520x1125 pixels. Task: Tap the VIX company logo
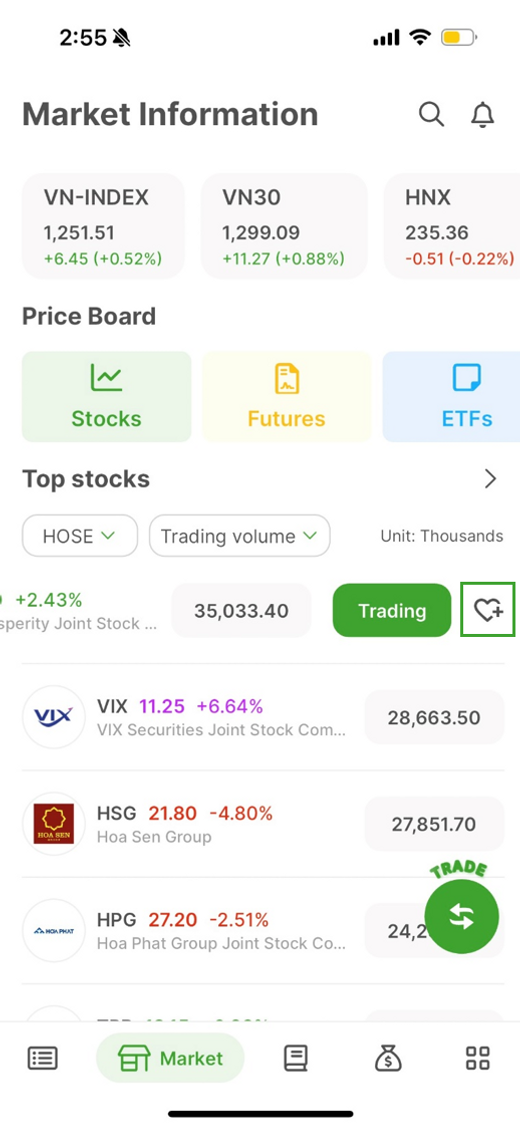point(54,717)
